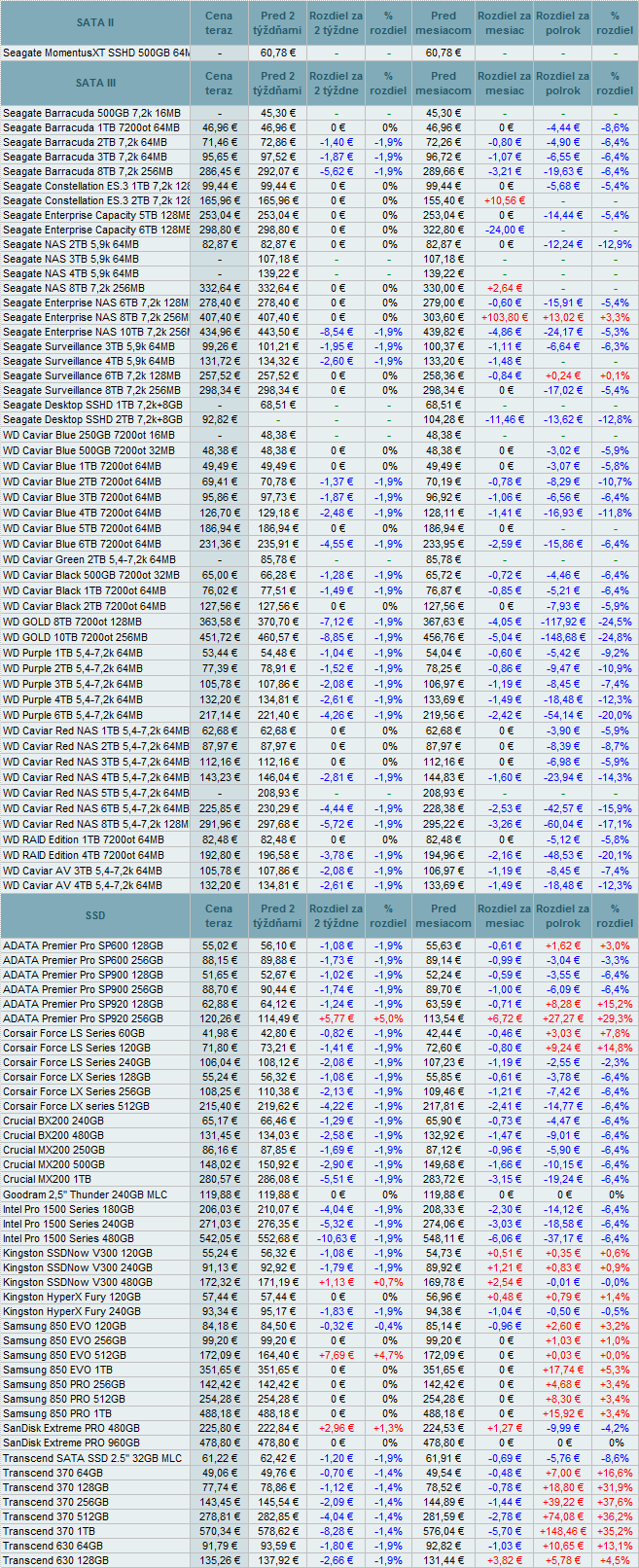This screenshot has width=639, height=1568.
Task: Click the +17,74 € half-year difference value
Action: pyautogui.click(x=562, y=1370)
